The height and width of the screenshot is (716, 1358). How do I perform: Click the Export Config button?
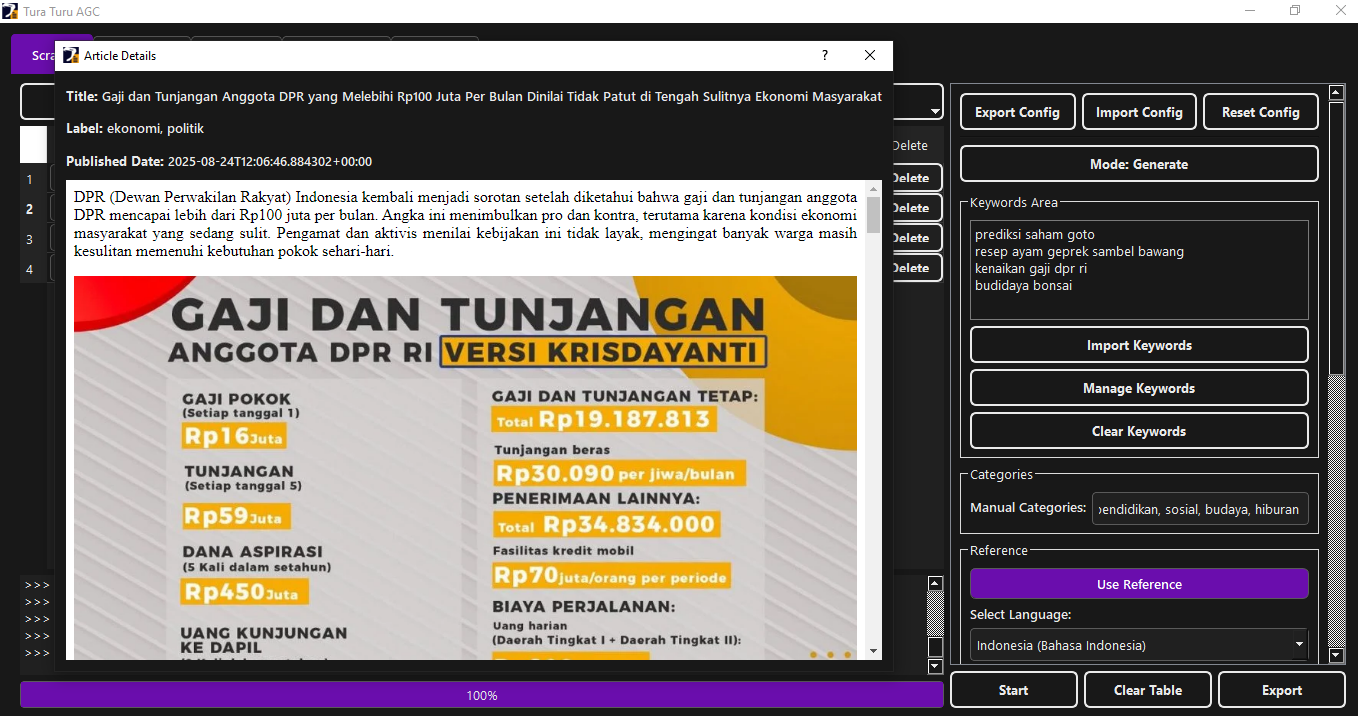[1017, 112]
